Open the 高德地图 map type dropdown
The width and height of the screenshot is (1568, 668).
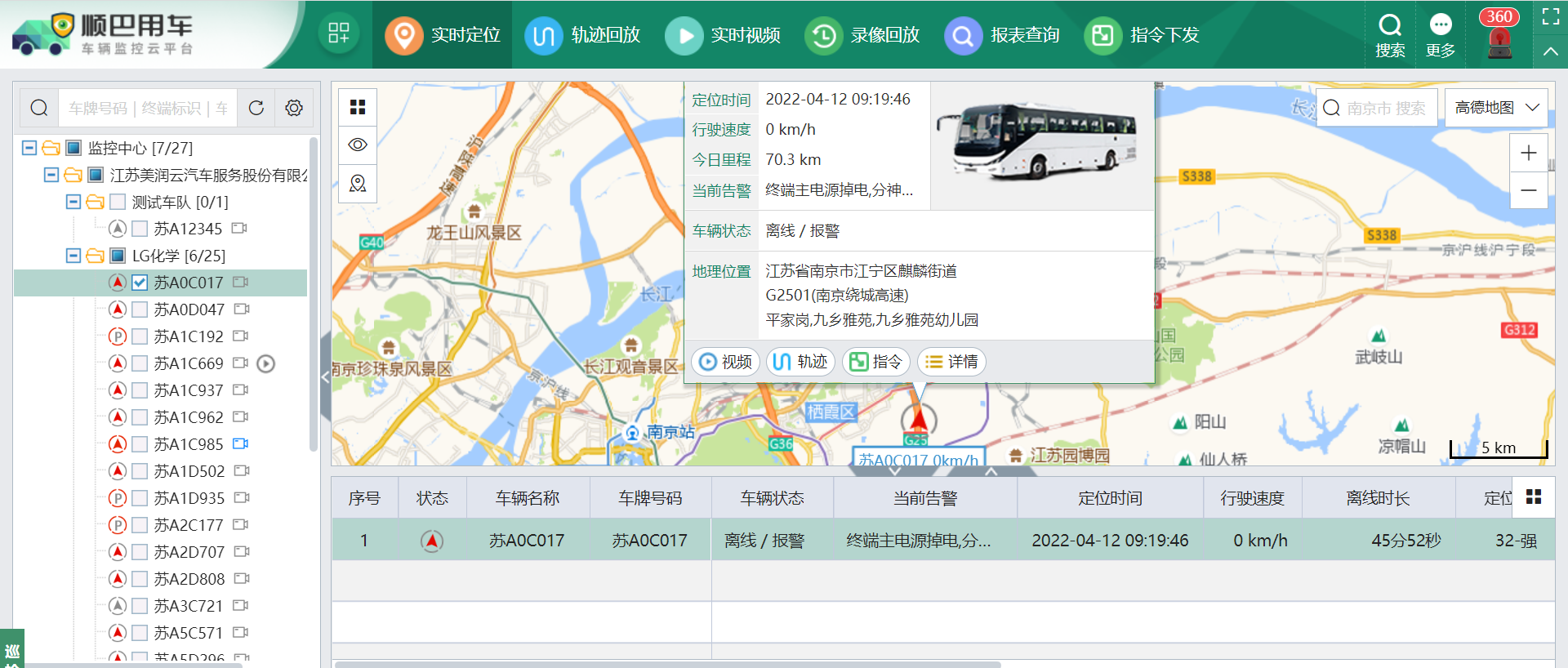(1496, 108)
